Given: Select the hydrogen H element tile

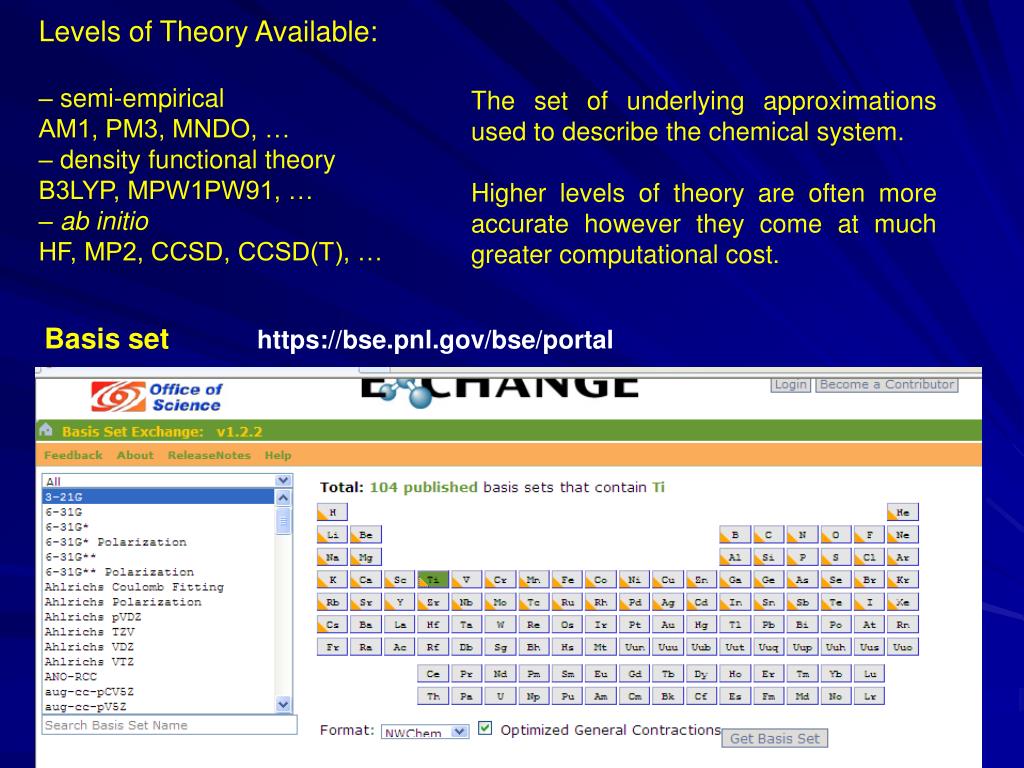Looking at the screenshot, I should [331, 512].
